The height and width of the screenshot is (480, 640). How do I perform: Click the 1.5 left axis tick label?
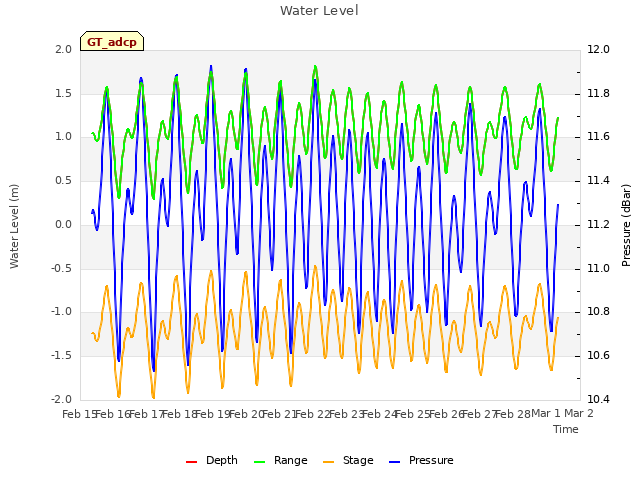pyautogui.click(x=63, y=93)
